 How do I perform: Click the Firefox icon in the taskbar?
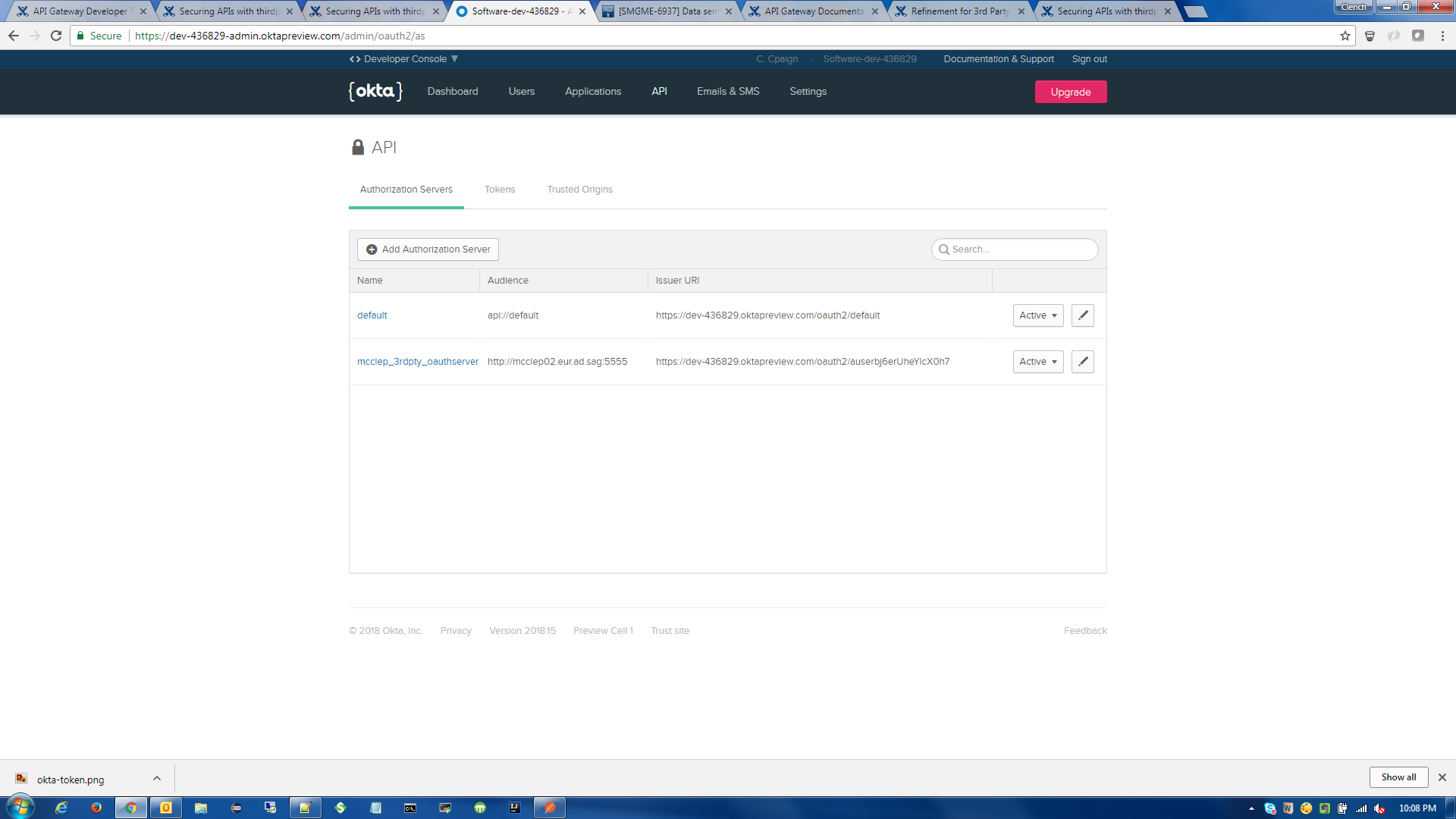tap(96, 808)
